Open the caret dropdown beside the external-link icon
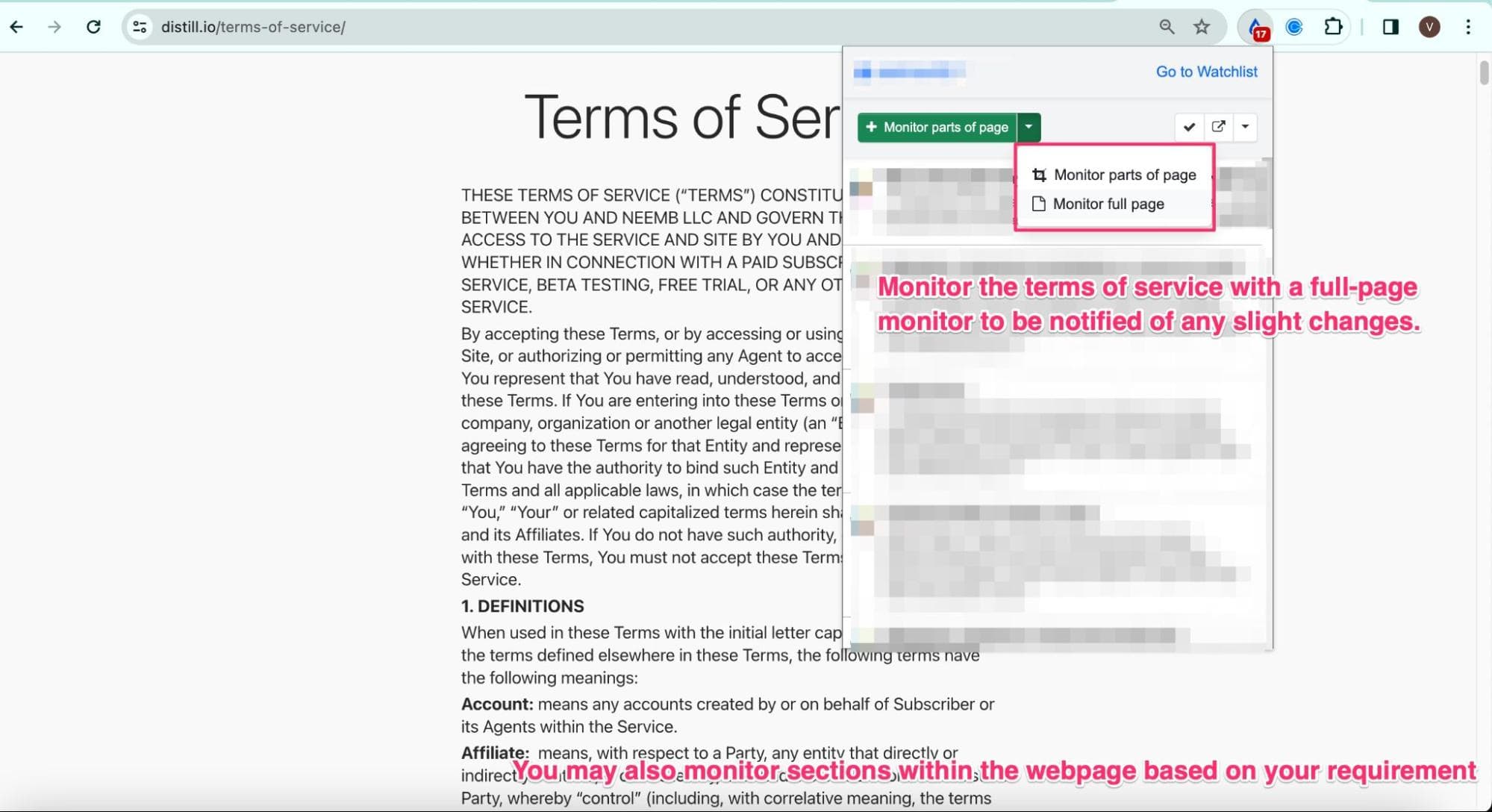The width and height of the screenshot is (1492, 812). [1245, 127]
